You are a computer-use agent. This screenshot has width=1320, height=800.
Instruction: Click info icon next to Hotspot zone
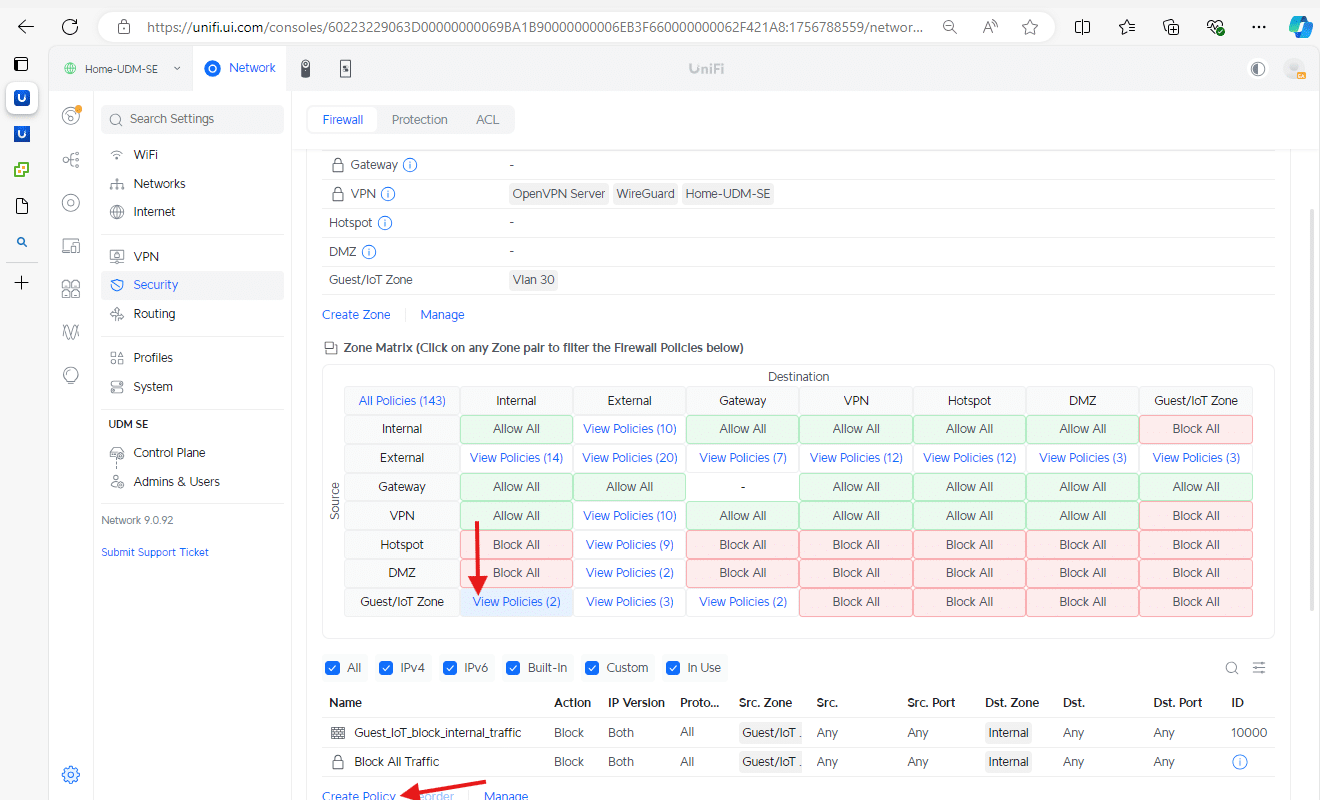[x=385, y=223]
